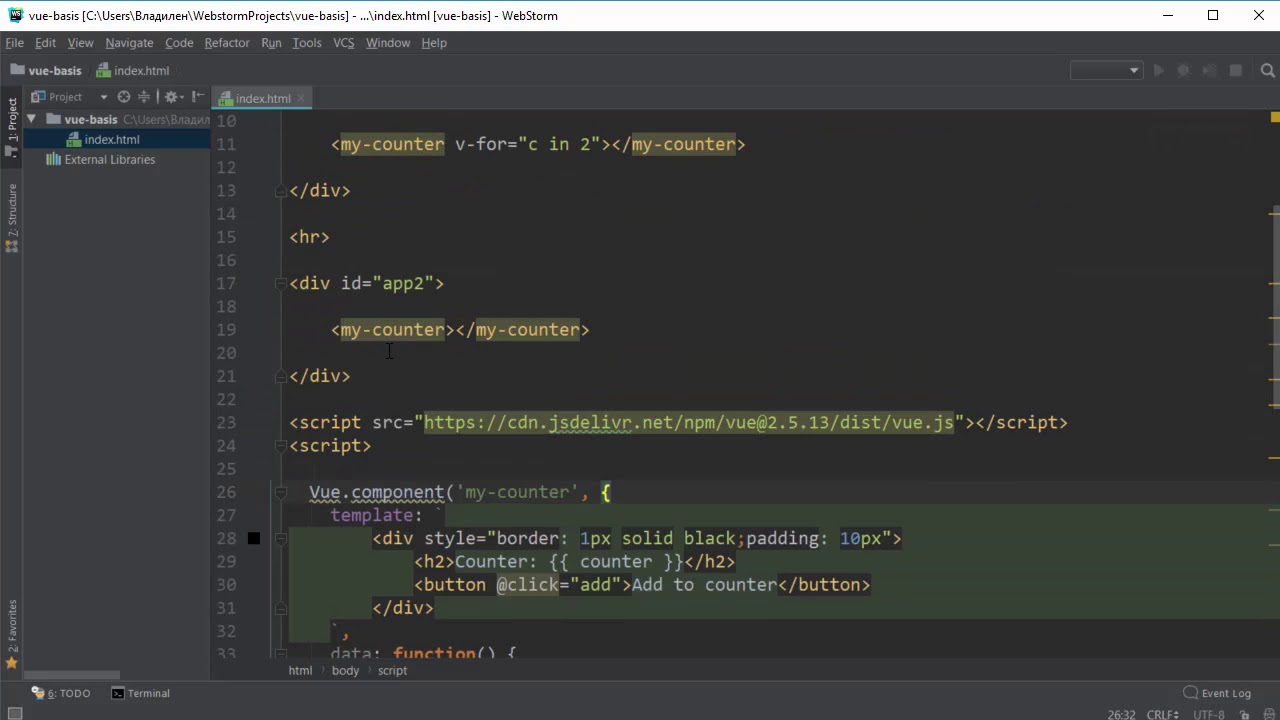Click the Debug bug icon

(x=1183, y=71)
